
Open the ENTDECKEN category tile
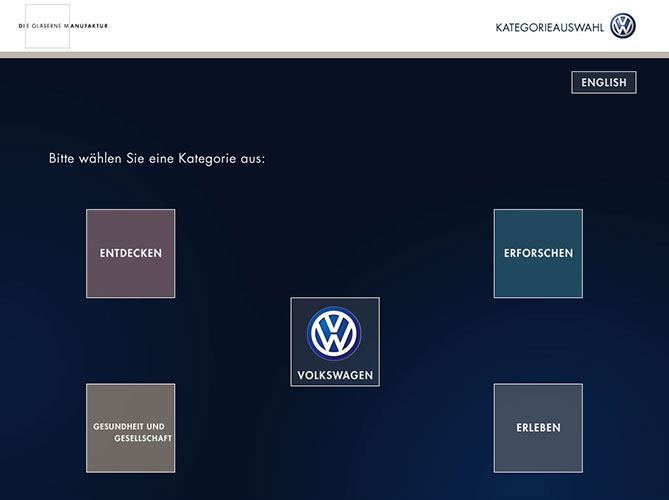[130, 253]
